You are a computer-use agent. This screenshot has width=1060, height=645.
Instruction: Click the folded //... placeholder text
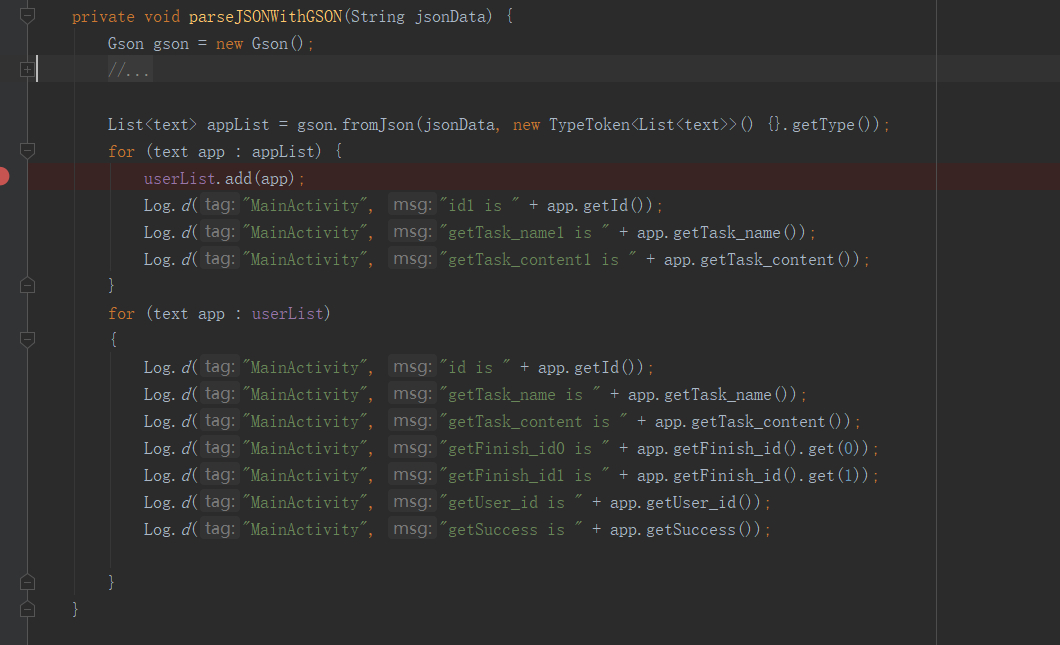pos(130,70)
